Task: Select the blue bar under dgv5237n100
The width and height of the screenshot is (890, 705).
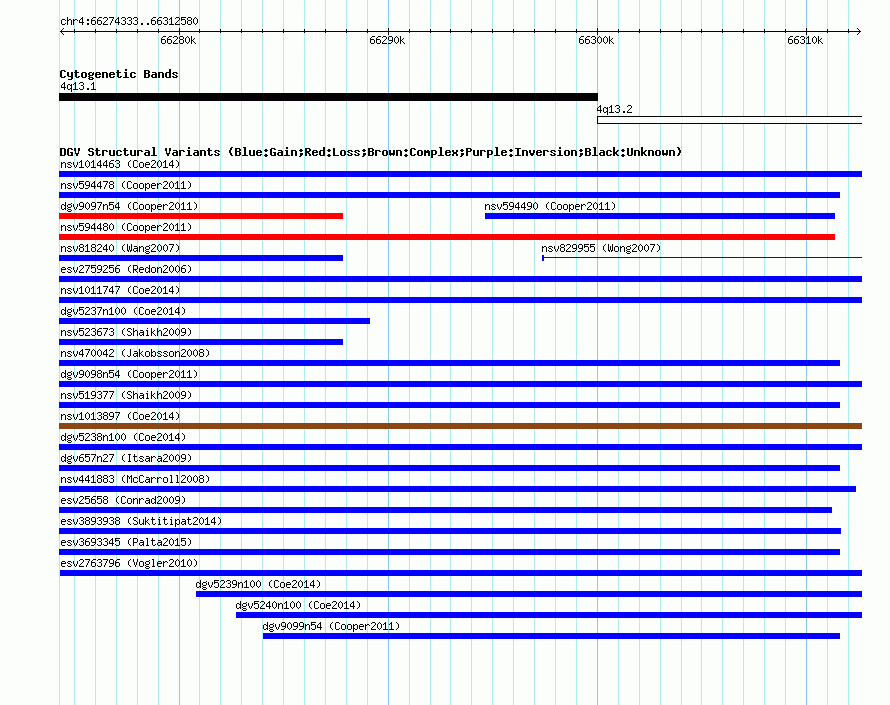Action: click(x=215, y=321)
